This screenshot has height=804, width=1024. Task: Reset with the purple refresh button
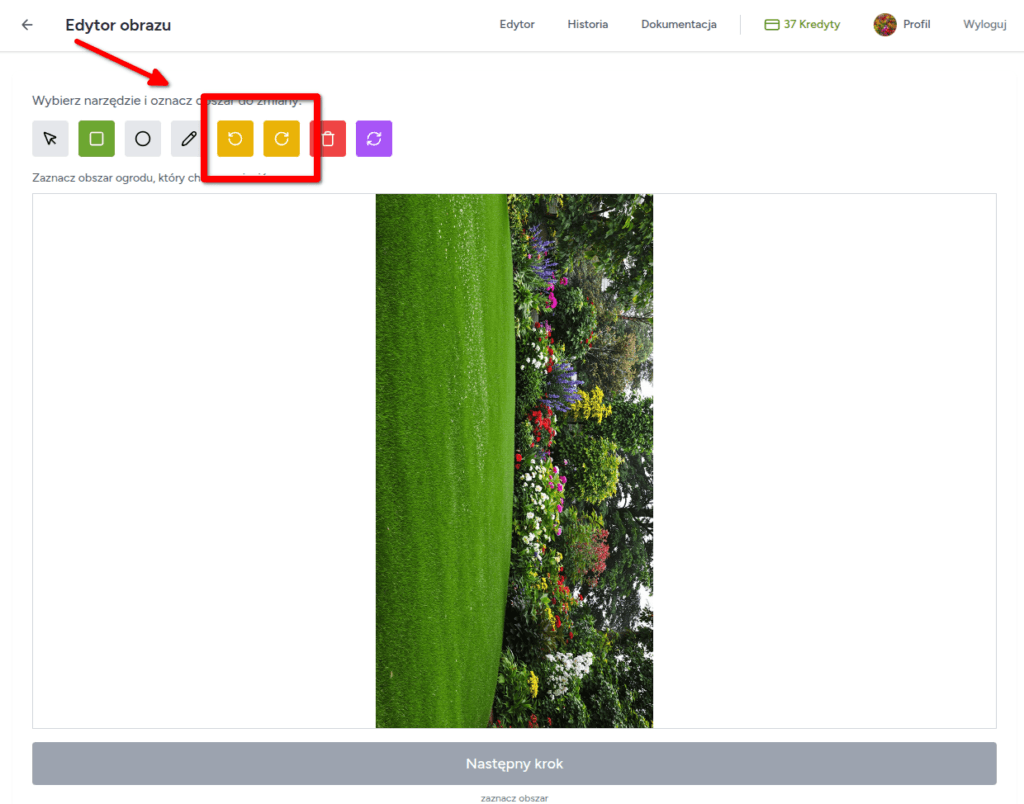coord(374,139)
